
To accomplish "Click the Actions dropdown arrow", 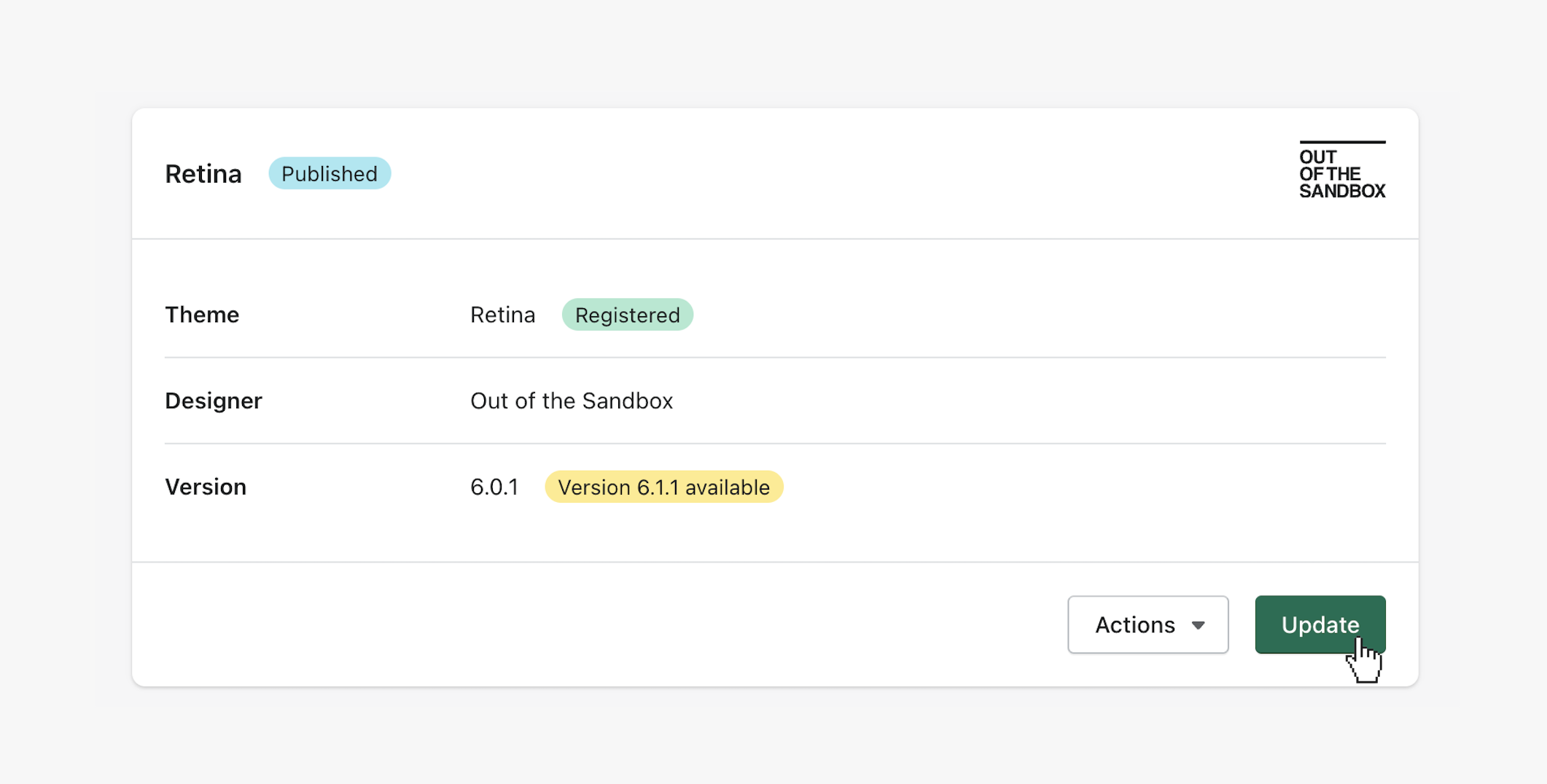I will tap(1199, 625).
